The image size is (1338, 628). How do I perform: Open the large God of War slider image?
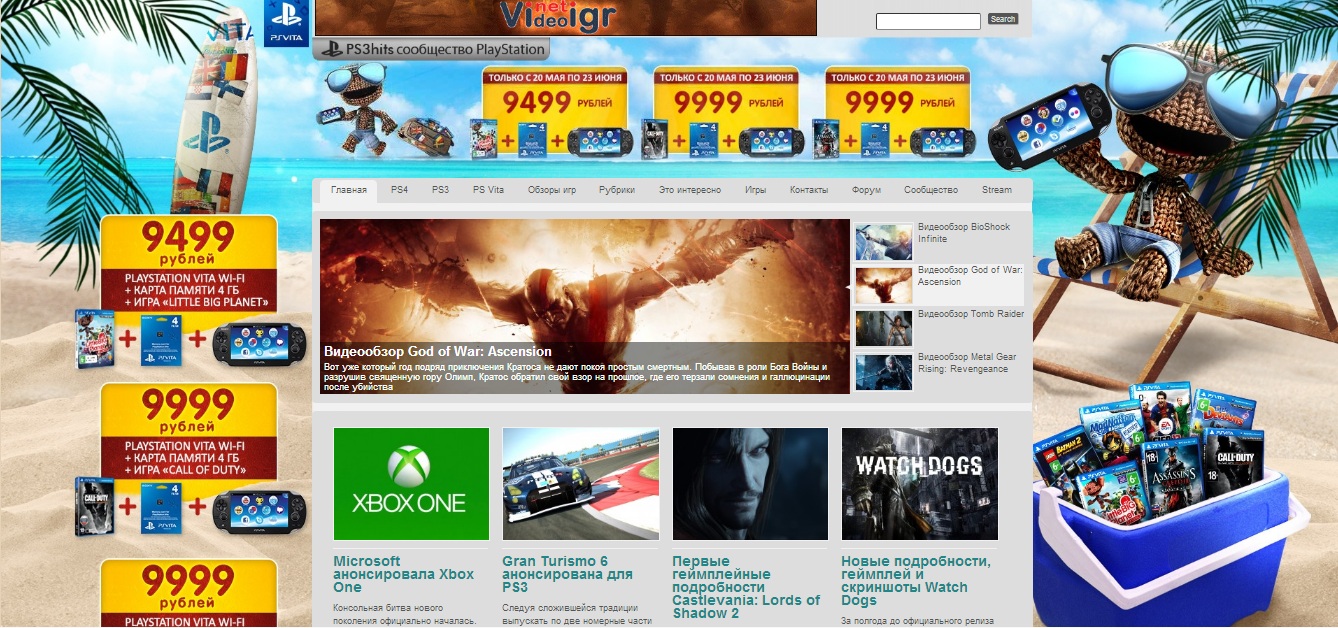pos(585,306)
